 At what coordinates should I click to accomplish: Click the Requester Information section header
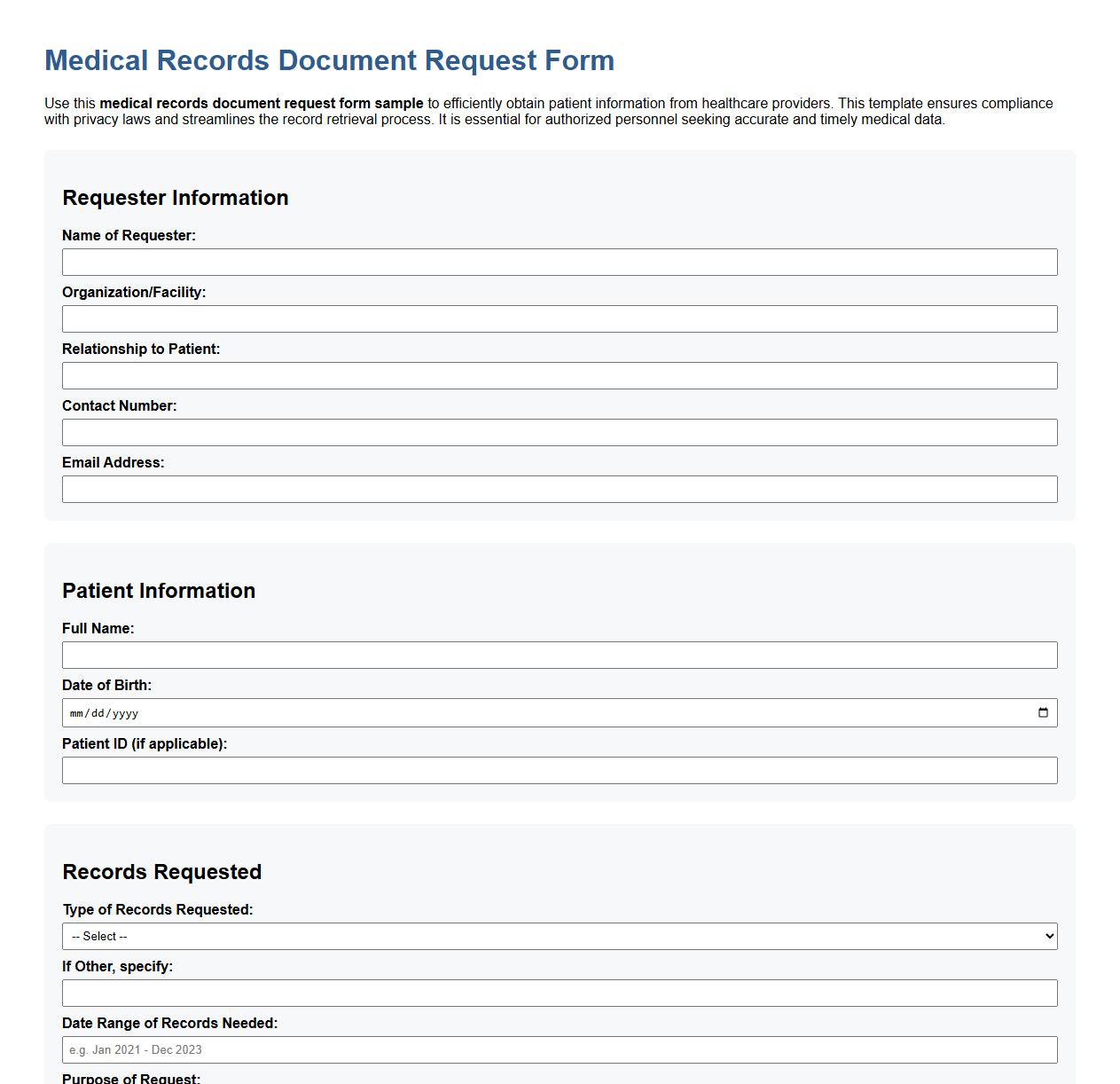[175, 198]
